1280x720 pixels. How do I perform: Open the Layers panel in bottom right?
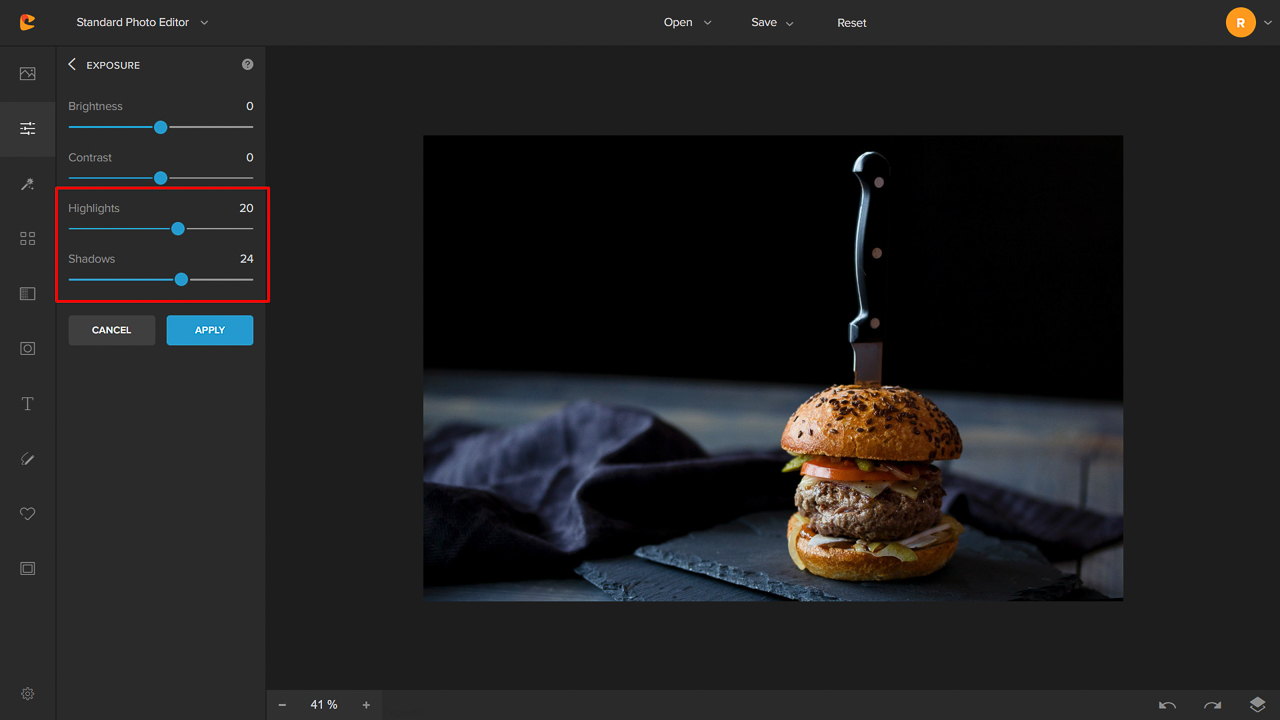1257,704
